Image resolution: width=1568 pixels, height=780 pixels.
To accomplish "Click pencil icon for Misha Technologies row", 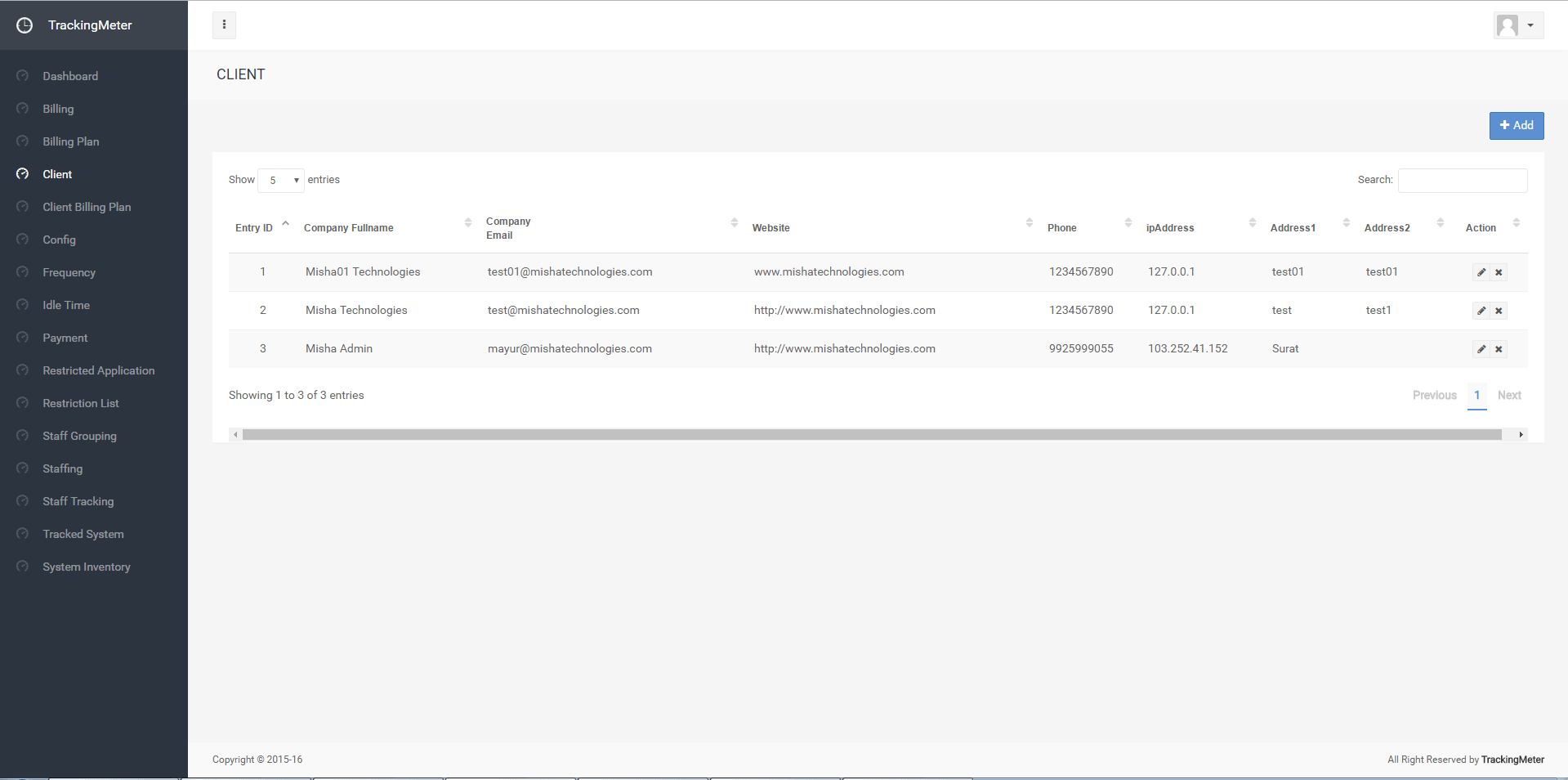I will coord(1481,311).
